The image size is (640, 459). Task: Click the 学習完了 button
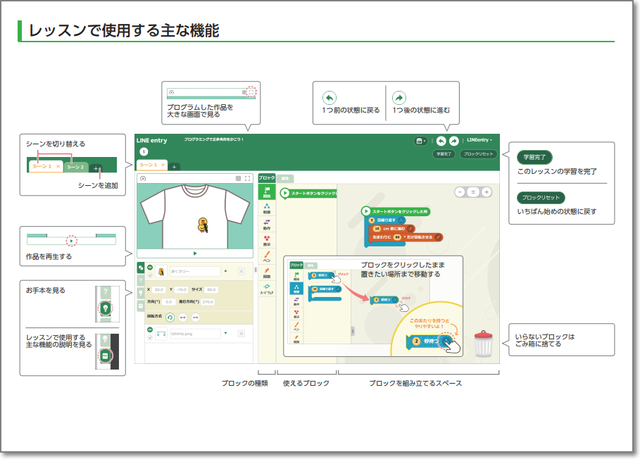pyautogui.click(x=443, y=155)
